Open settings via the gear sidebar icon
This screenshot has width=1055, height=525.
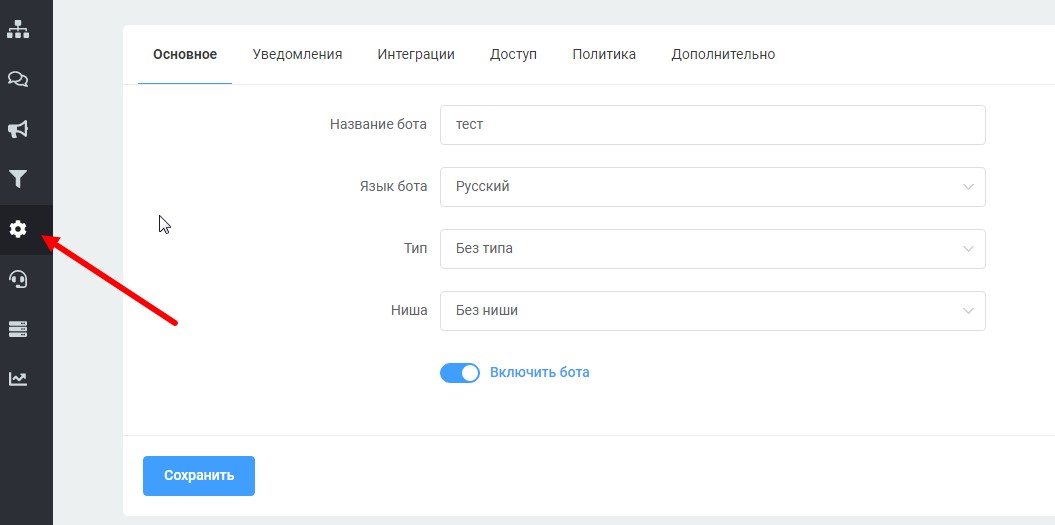(18, 230)
